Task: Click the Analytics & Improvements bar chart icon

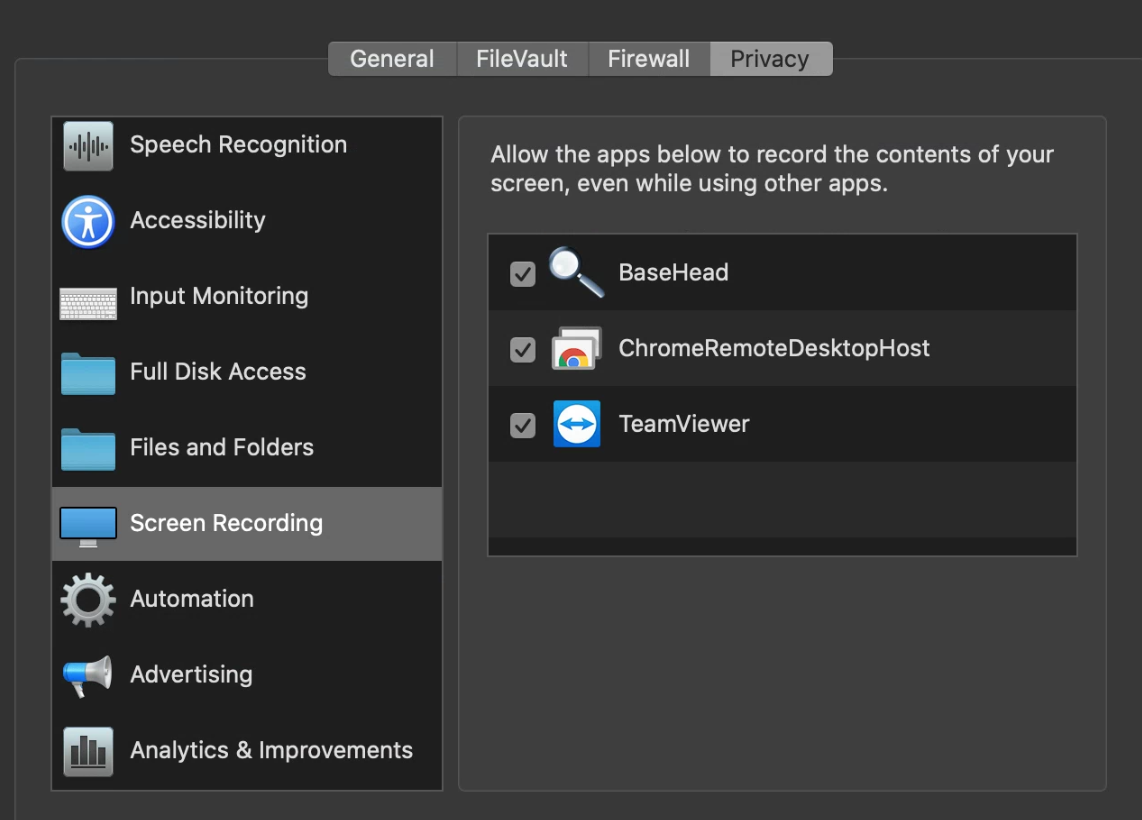Action: 88,752
